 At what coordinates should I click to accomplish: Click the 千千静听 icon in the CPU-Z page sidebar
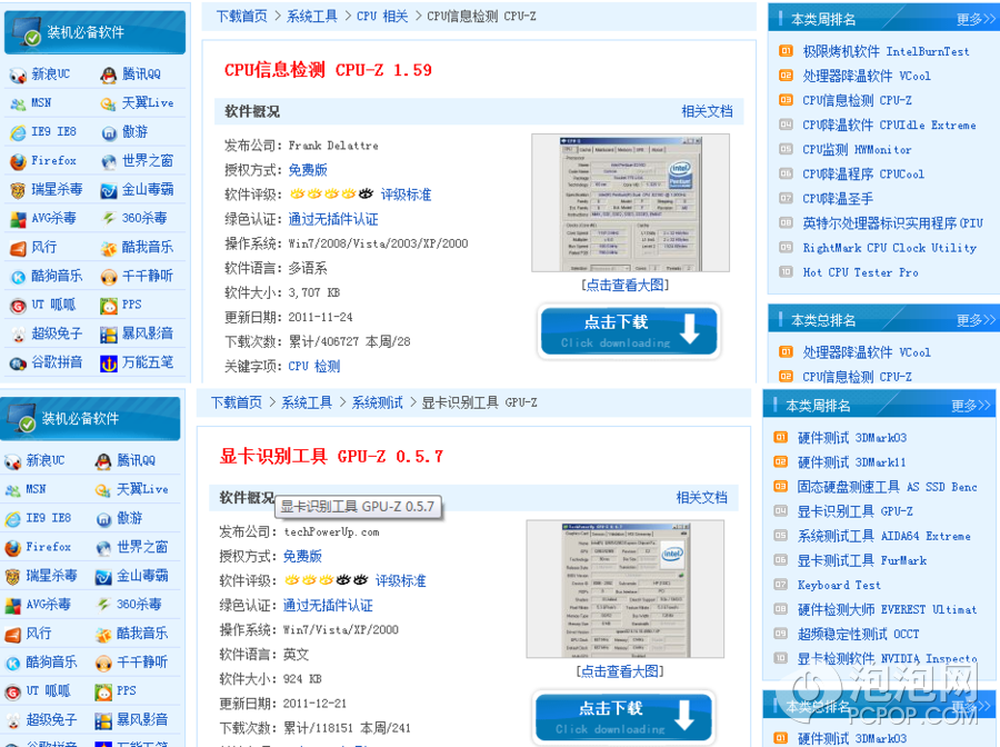[x=109, y=277]
